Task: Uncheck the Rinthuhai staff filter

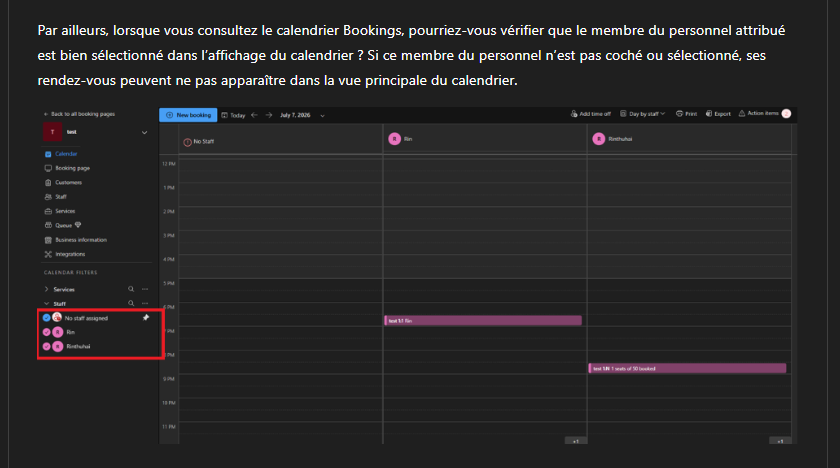Action: click(x=47, y=347)
